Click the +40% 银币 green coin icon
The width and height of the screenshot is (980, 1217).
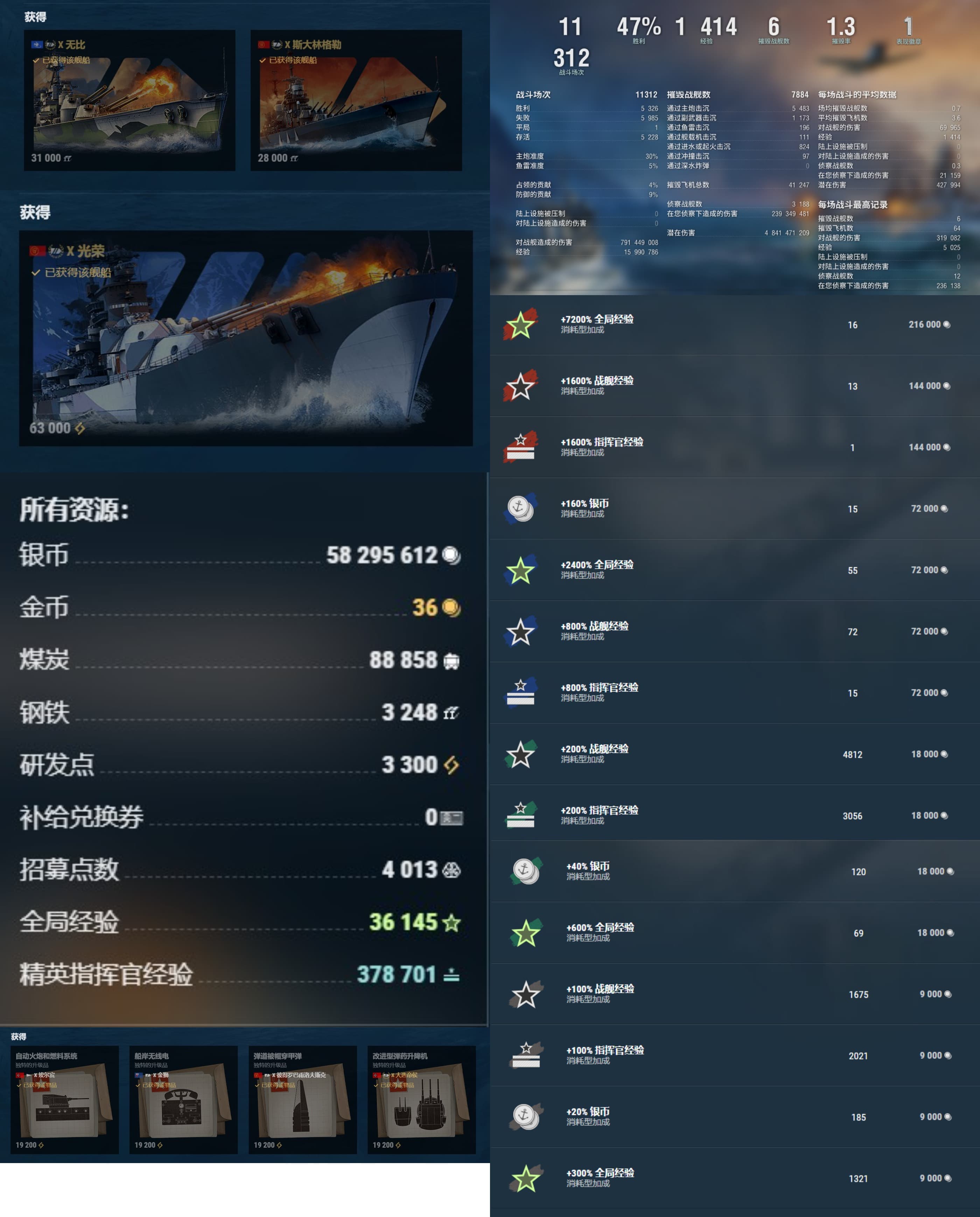(x=526, y=871)
